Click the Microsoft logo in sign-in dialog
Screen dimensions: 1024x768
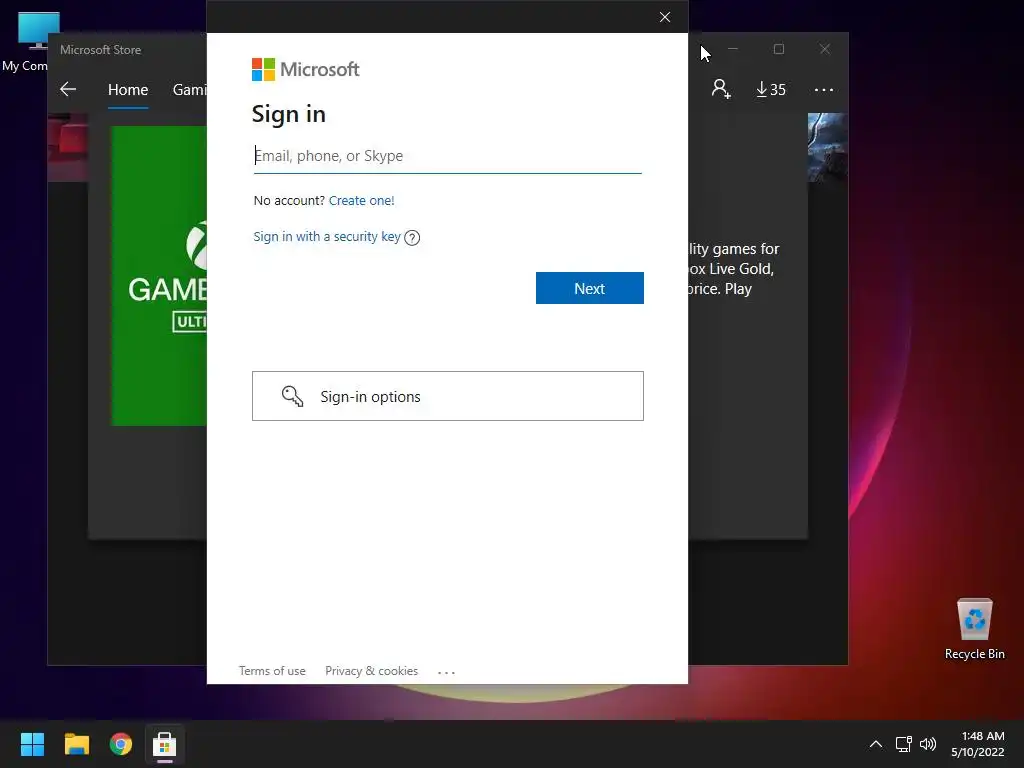click(x=306, y=69)
